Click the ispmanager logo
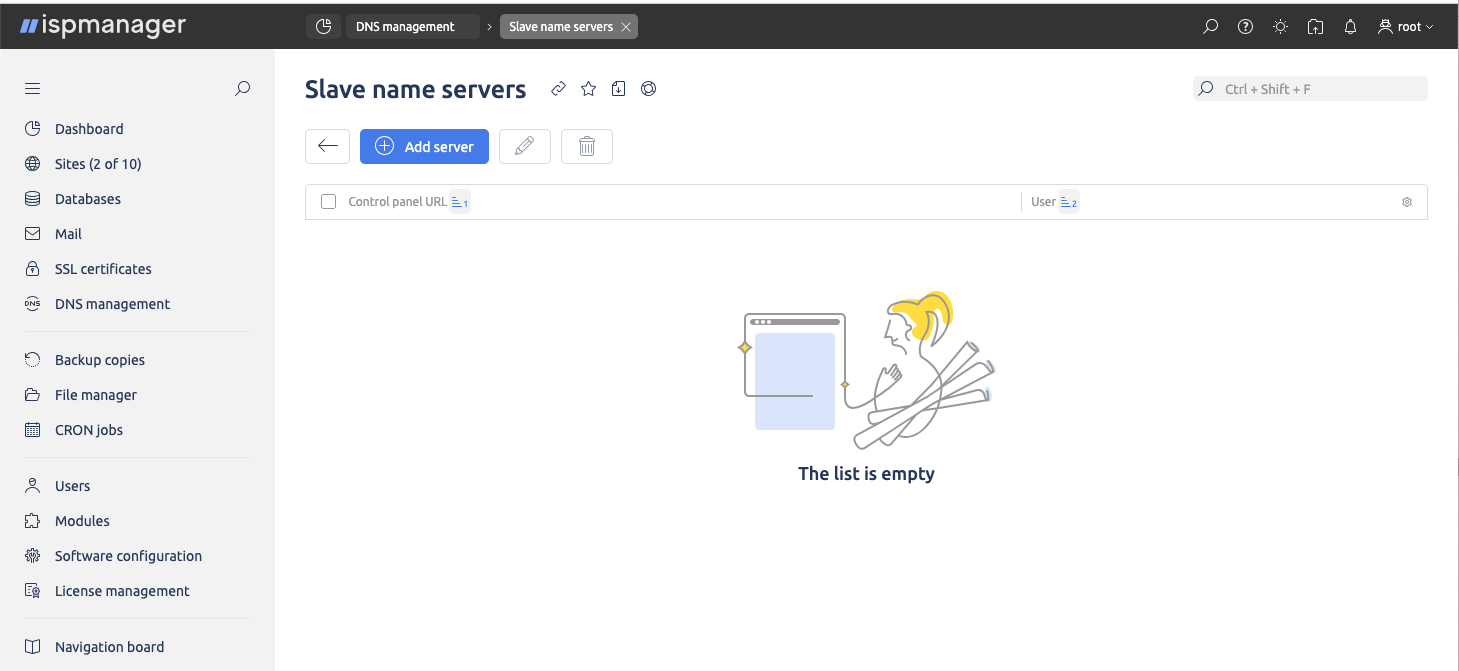Screen dimensions: 1459x671 (x=103, y=26)
